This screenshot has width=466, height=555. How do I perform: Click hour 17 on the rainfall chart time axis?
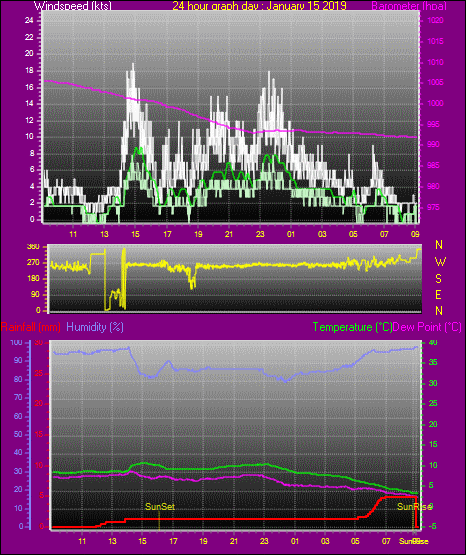pyautogui.click(x=173, y=541)
